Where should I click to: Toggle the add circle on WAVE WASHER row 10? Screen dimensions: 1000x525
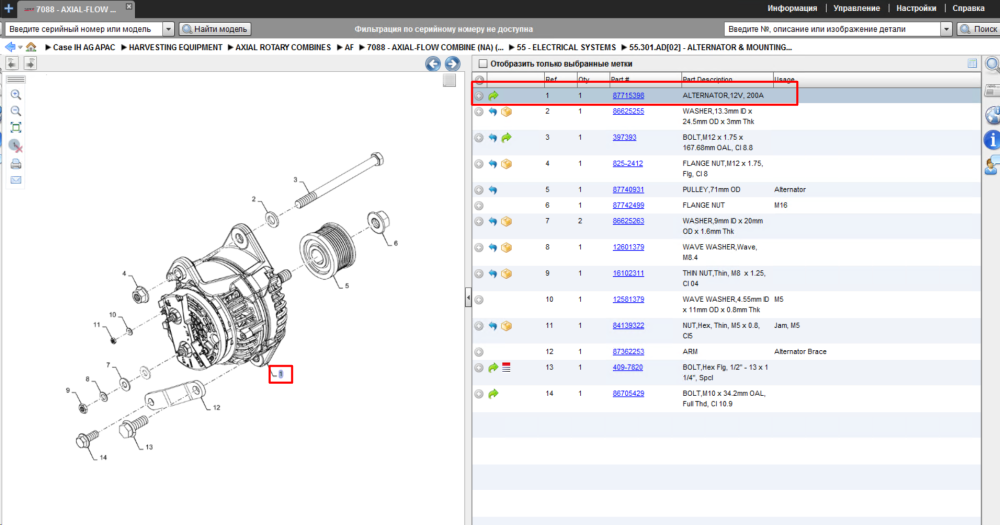click(x=479, y=300)
